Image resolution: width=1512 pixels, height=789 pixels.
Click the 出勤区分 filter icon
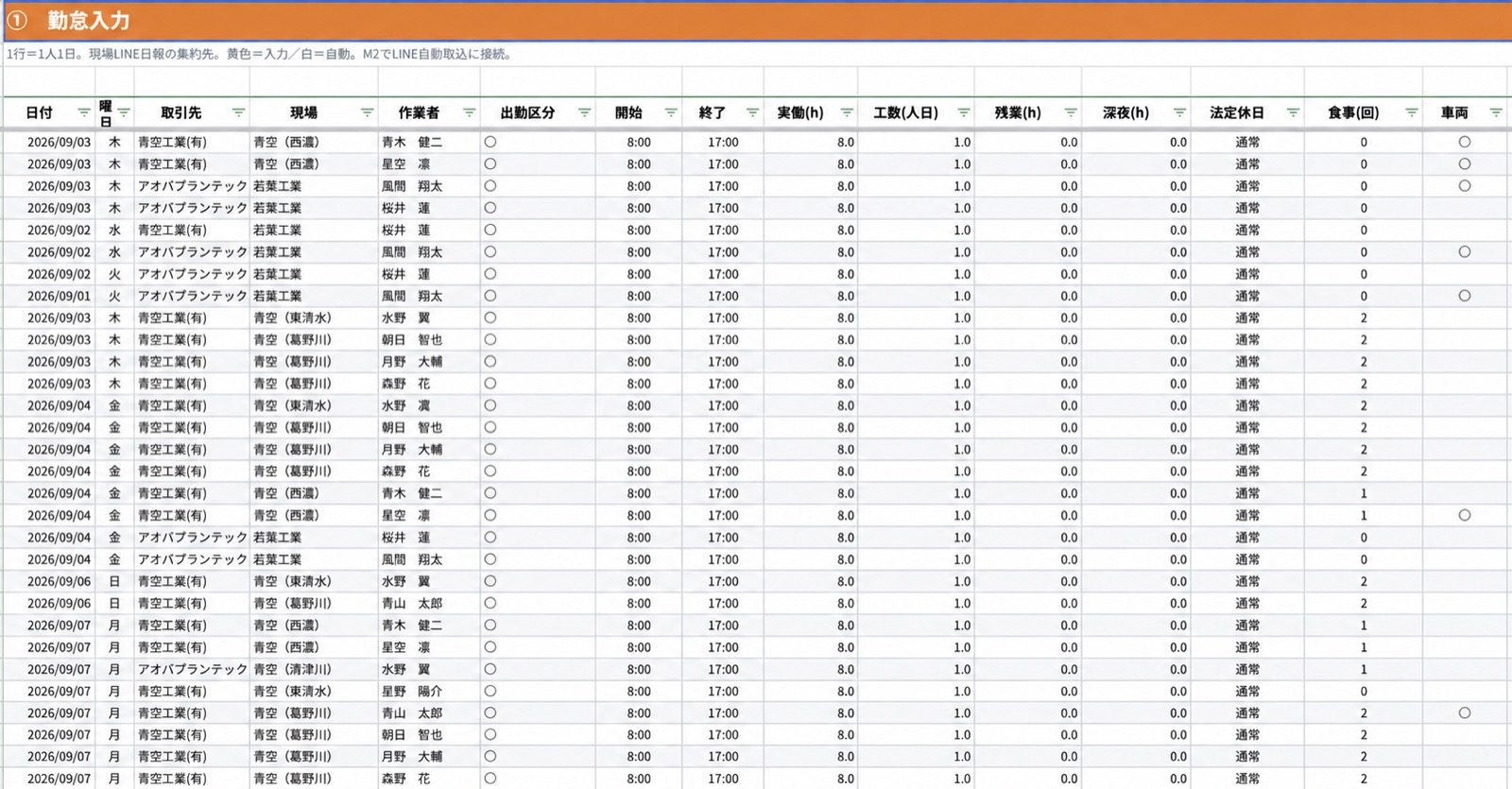pos(584,112)
